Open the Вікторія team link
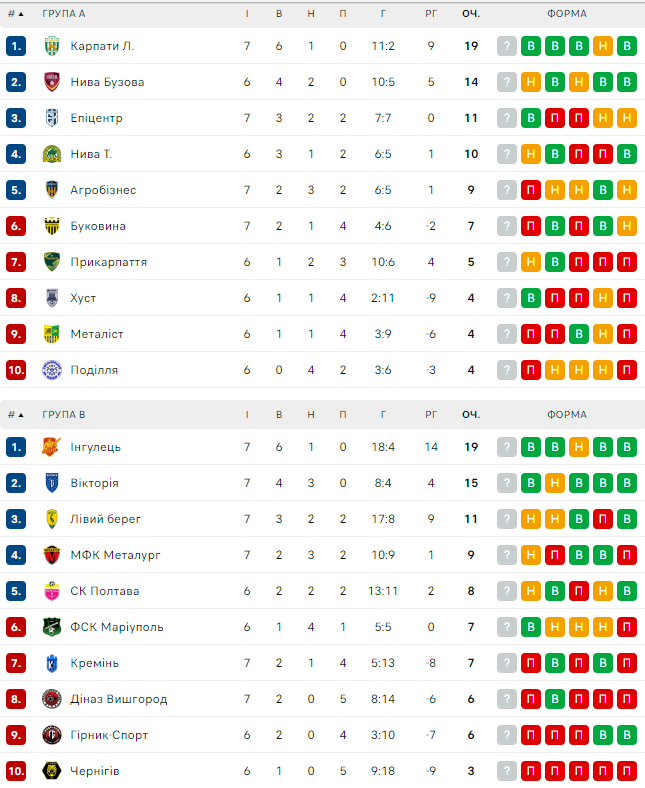The width and height of the screenshot is (645, 788). click(94, 483)
